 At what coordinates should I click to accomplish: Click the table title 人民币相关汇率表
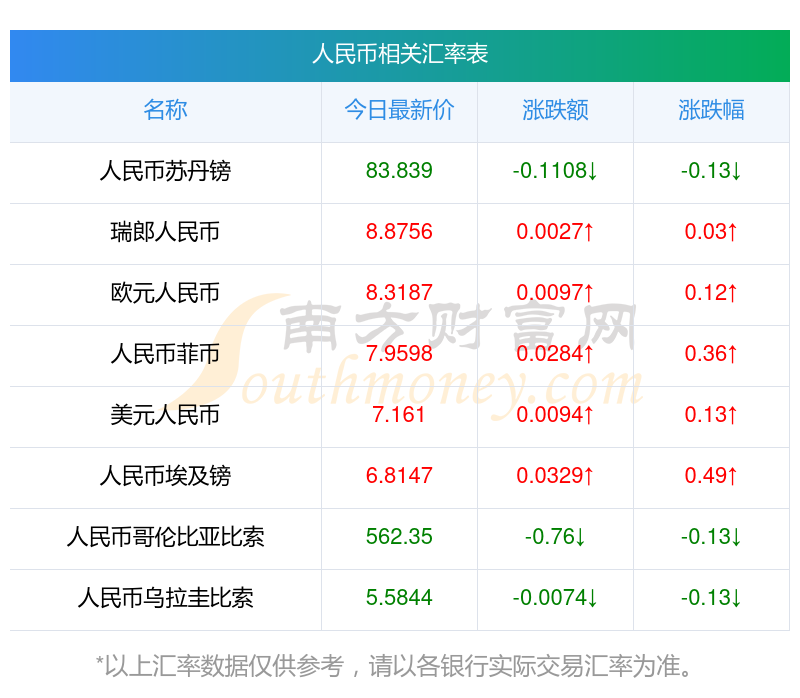click(x=400, y=54)
